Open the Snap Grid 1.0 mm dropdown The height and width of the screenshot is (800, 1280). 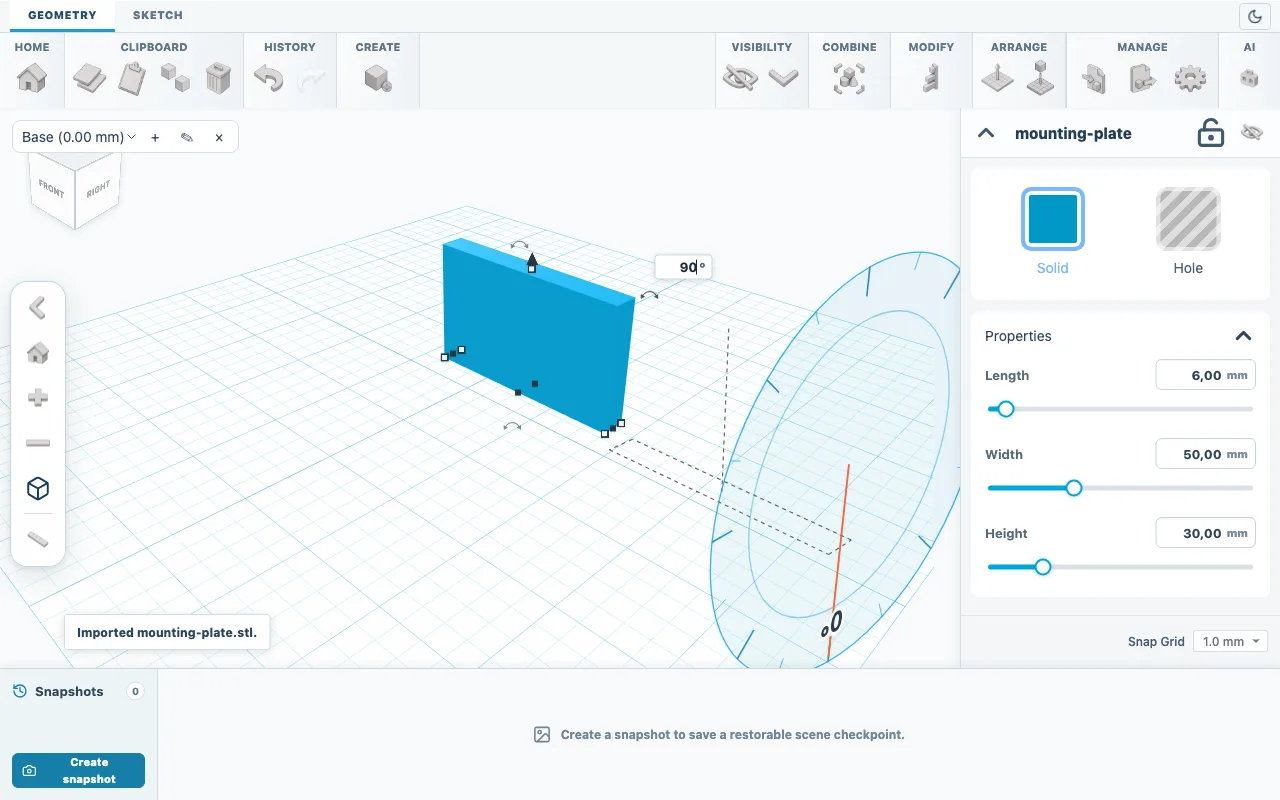tap(1231, 641)
